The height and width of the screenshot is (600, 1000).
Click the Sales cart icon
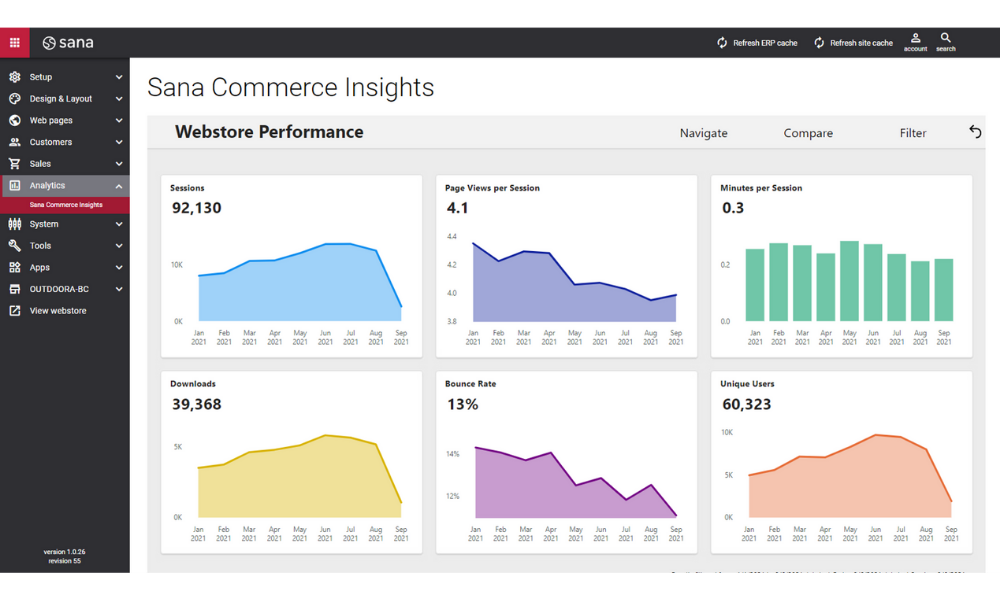15,164
